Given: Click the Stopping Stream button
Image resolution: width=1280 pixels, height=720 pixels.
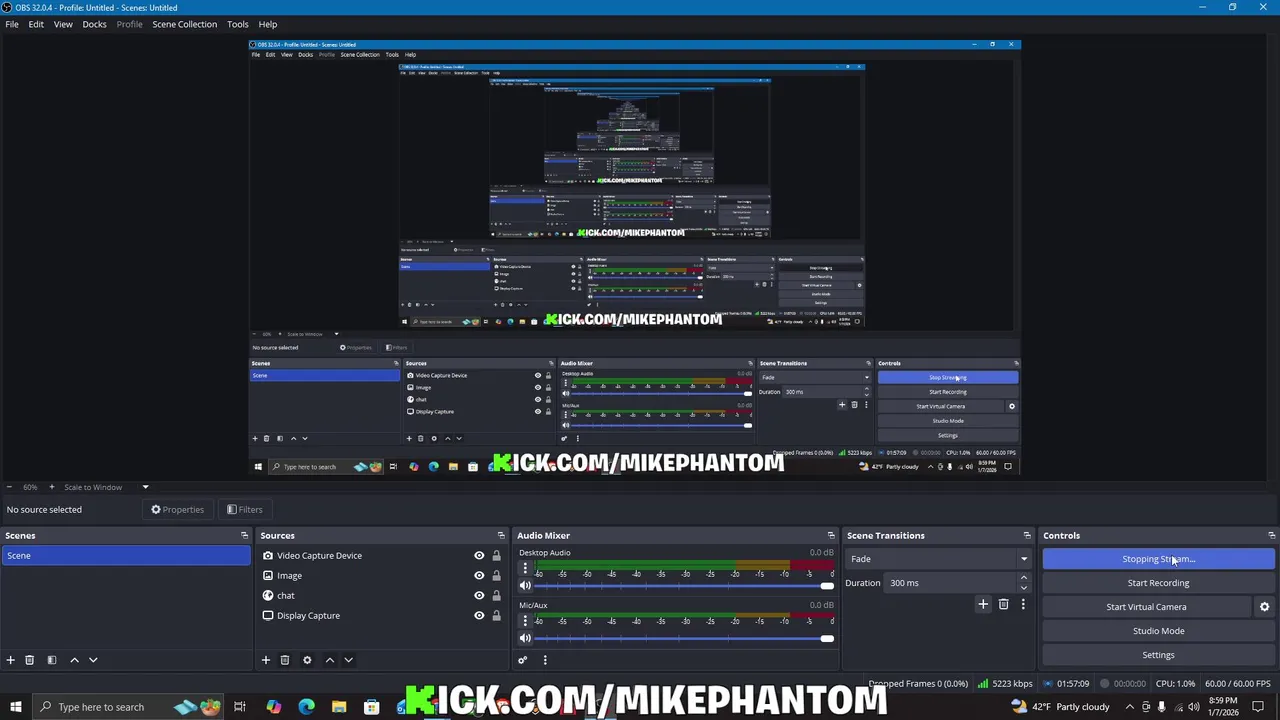Looking at the screenshot, I should [1158, 559].
